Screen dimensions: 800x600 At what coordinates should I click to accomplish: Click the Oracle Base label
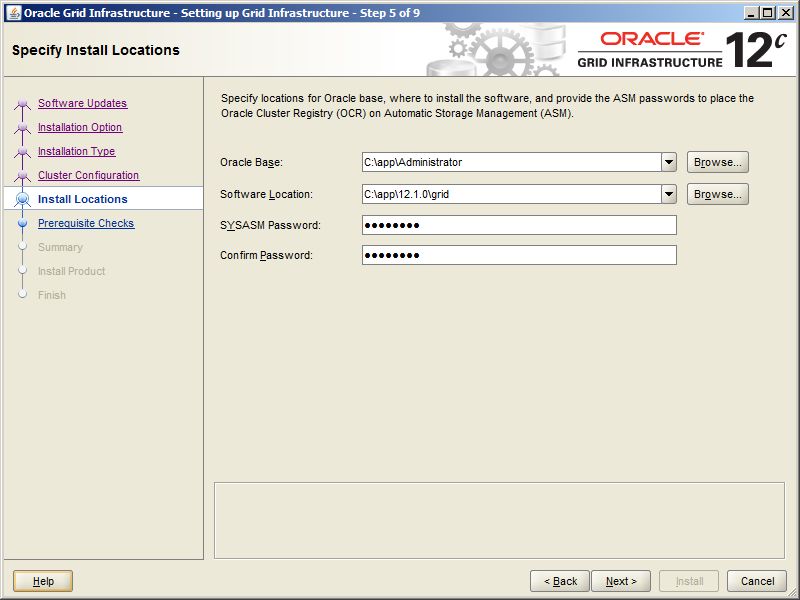tap(251, 162)
